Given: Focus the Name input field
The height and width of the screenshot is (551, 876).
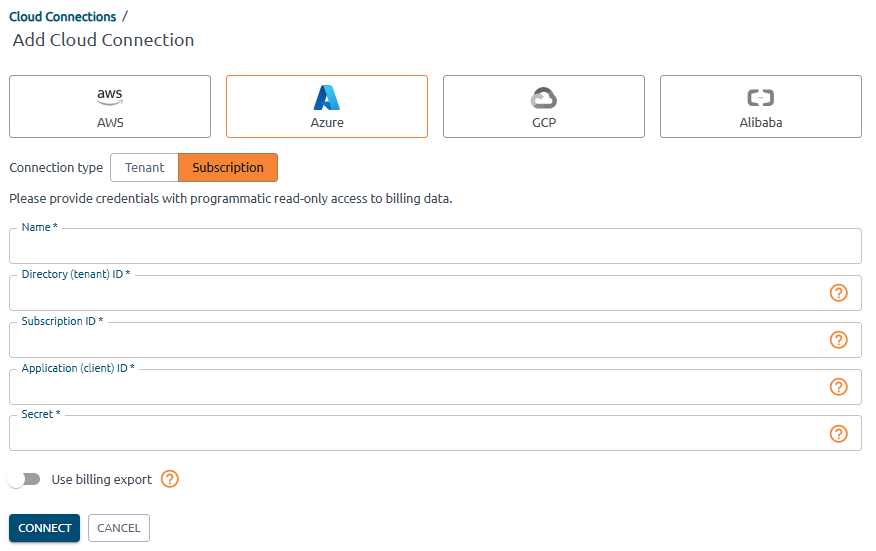Looking at the screenshot, I should pos(435,247).
